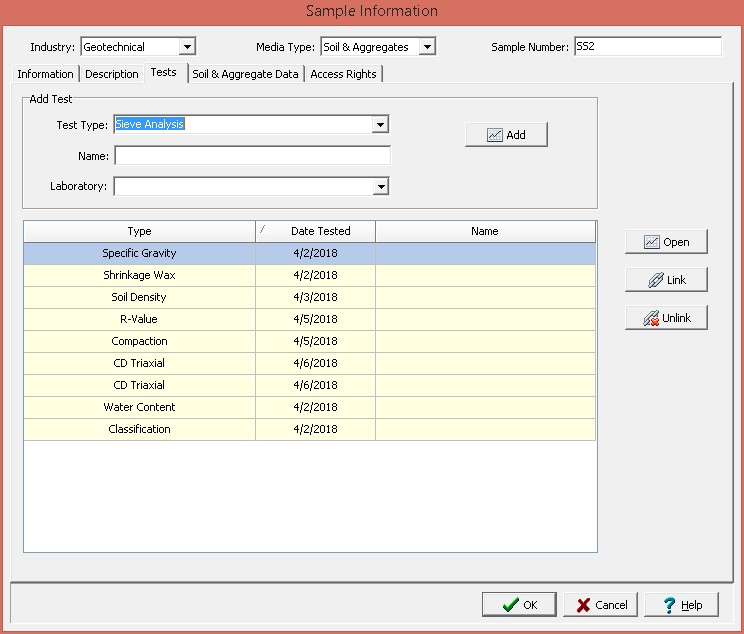Image resolution: width=744 pixels, height=634 pixels.
Task: Select the Compaction test row
Action: click(139, 341)
